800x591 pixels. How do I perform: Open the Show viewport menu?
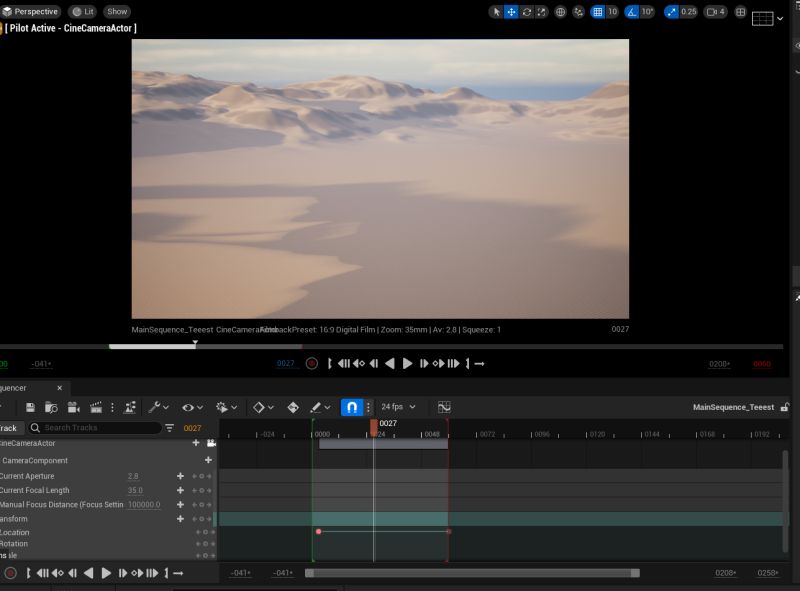point(118,11)
